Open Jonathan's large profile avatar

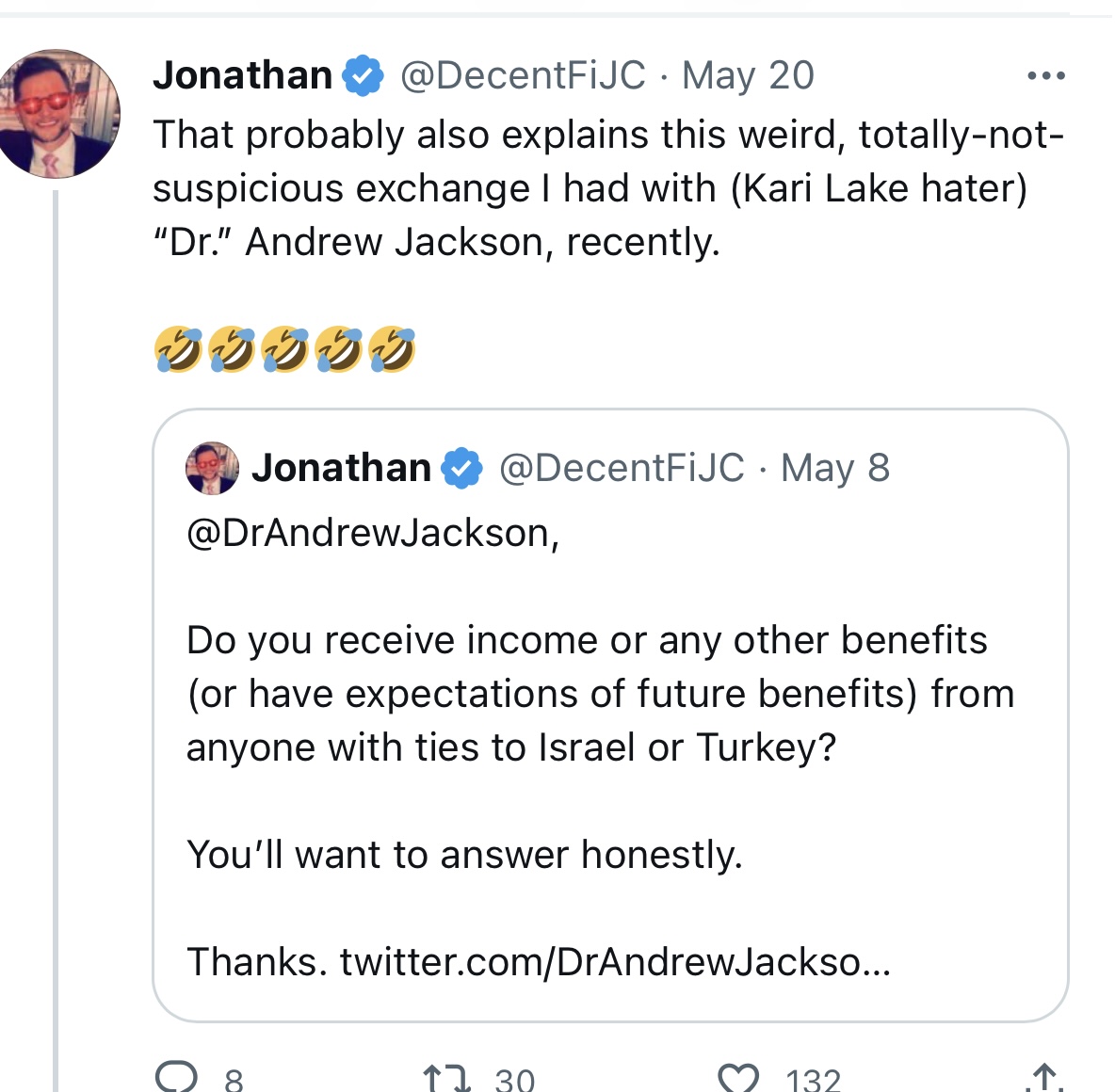pos(59,114)
